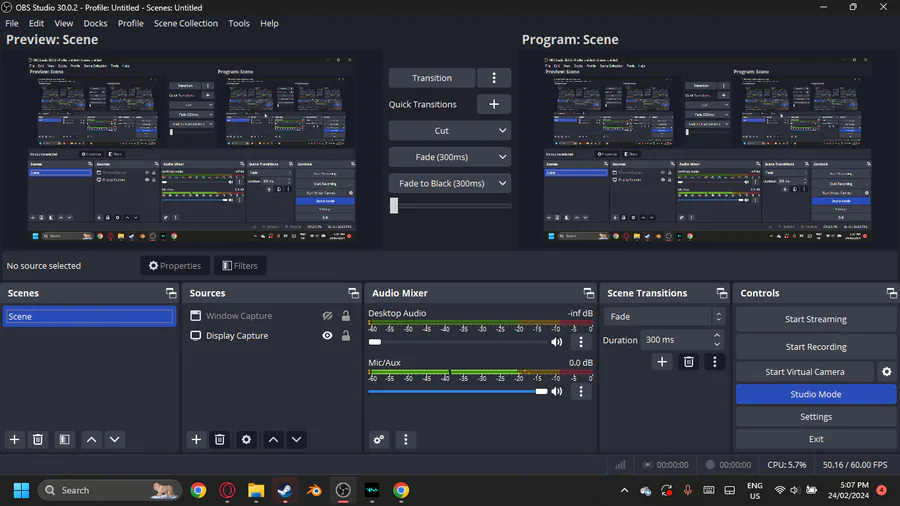
Task: Add a scene transition plus icon
Action: coord(662,362)
